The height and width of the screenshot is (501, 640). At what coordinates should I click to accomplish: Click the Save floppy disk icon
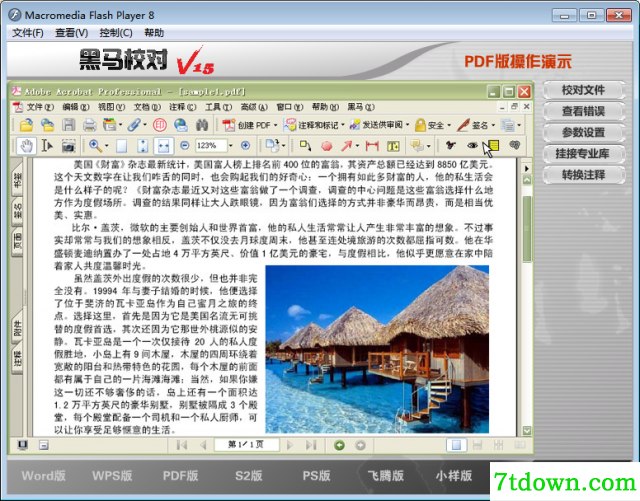point(68,125)
